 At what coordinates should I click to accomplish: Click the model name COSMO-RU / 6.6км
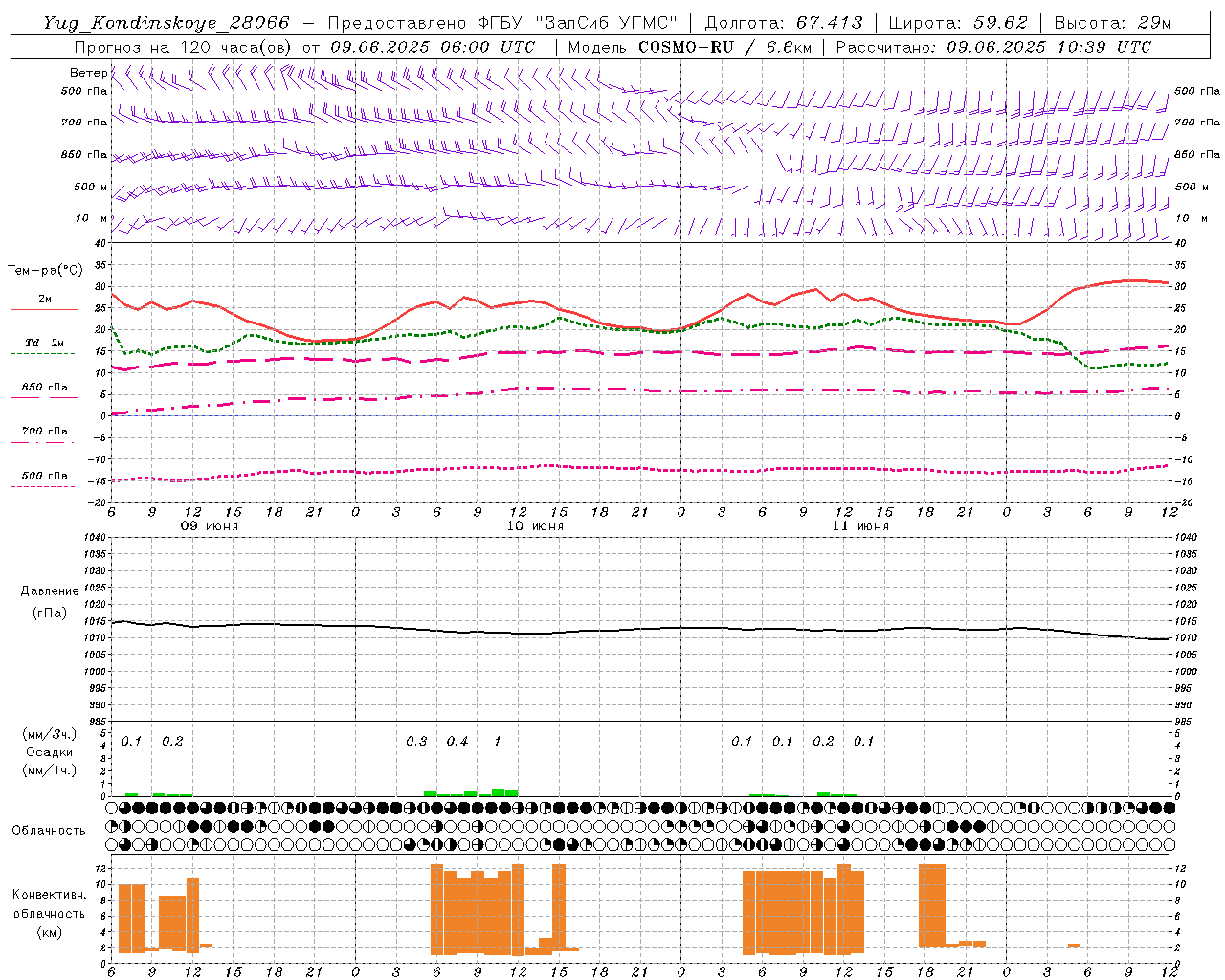coord(724,47)
